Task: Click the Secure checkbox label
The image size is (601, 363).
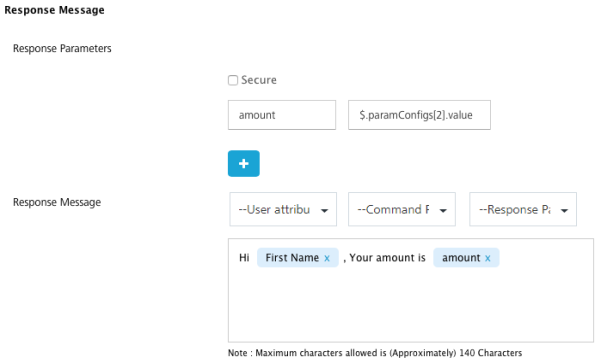Action: click(259, 80)
